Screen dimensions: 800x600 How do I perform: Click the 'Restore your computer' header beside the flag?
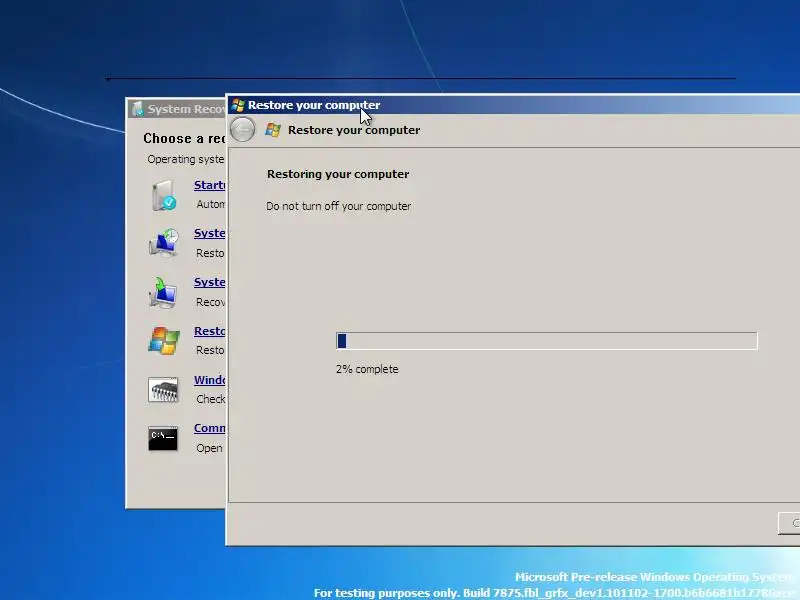354,130
